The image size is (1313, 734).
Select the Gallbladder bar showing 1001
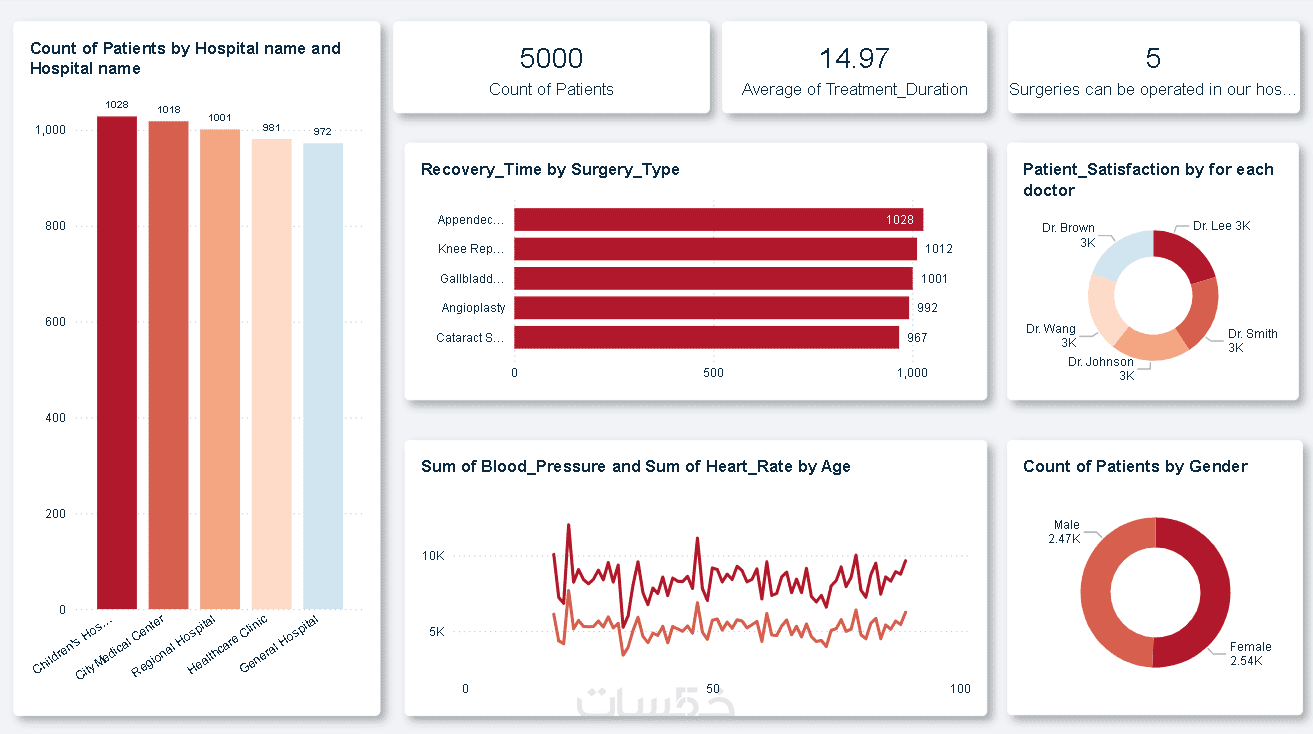tap(712, 279)
